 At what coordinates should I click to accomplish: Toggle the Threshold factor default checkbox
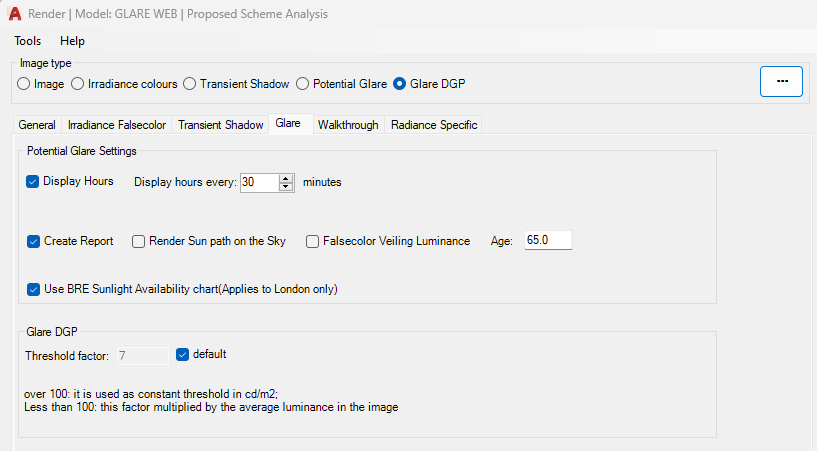tap(182, 354)
